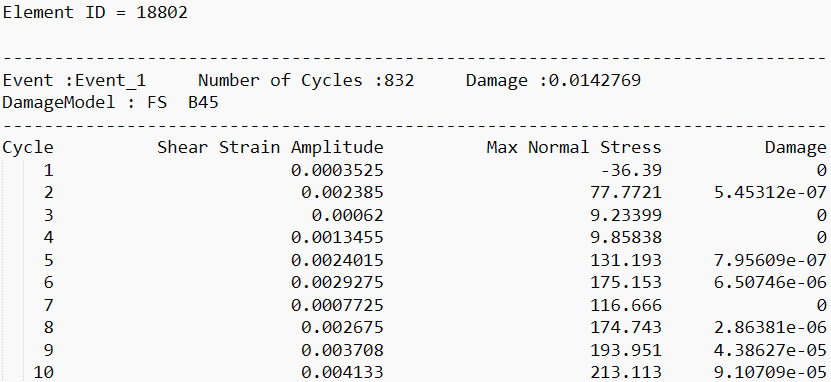Select max normal stress 116.666 in cycle 7
This screenshot has height=382, width=831.
[x=626, y=305]
